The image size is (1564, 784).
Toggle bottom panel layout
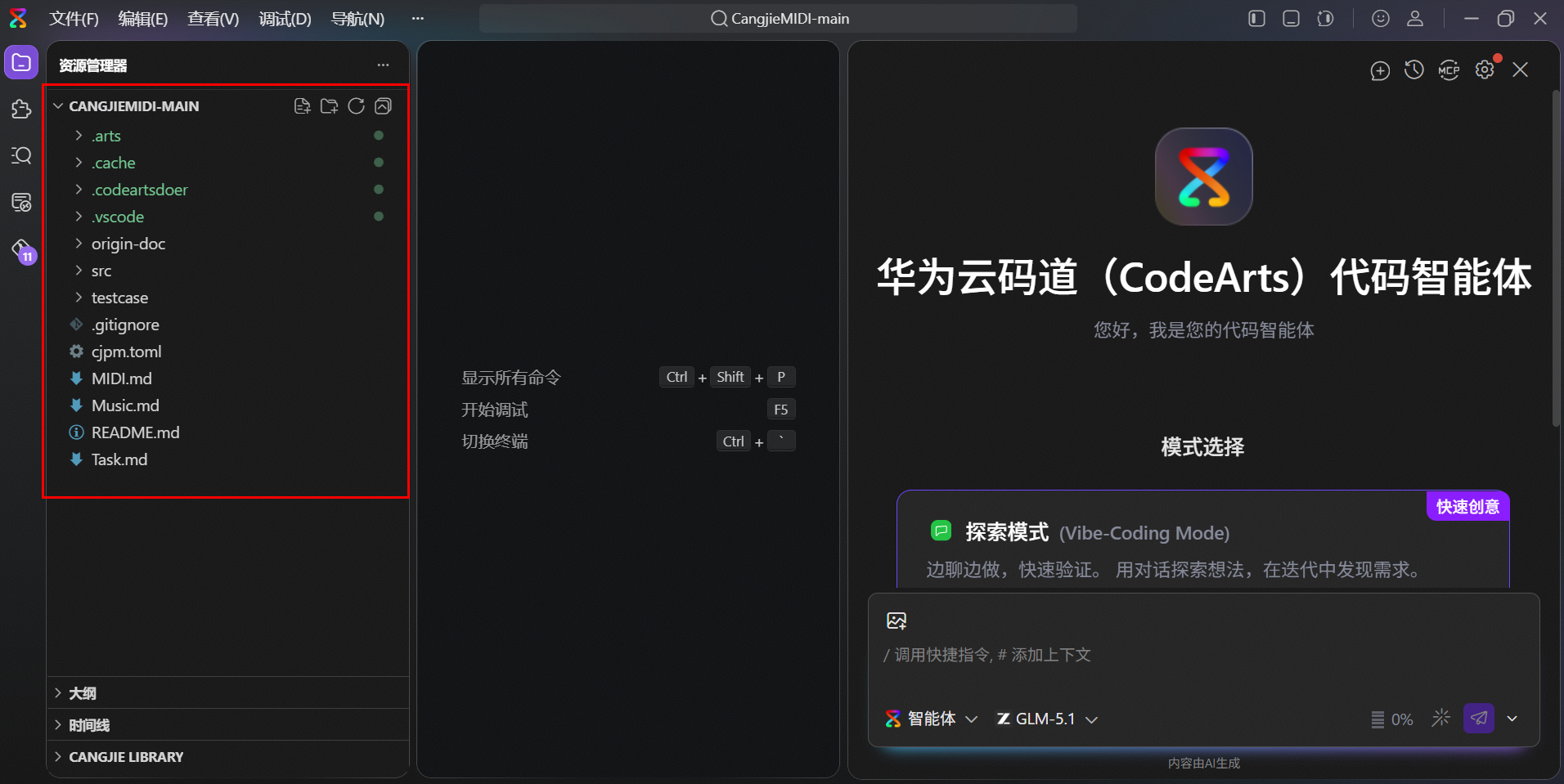pos(1292,19)
